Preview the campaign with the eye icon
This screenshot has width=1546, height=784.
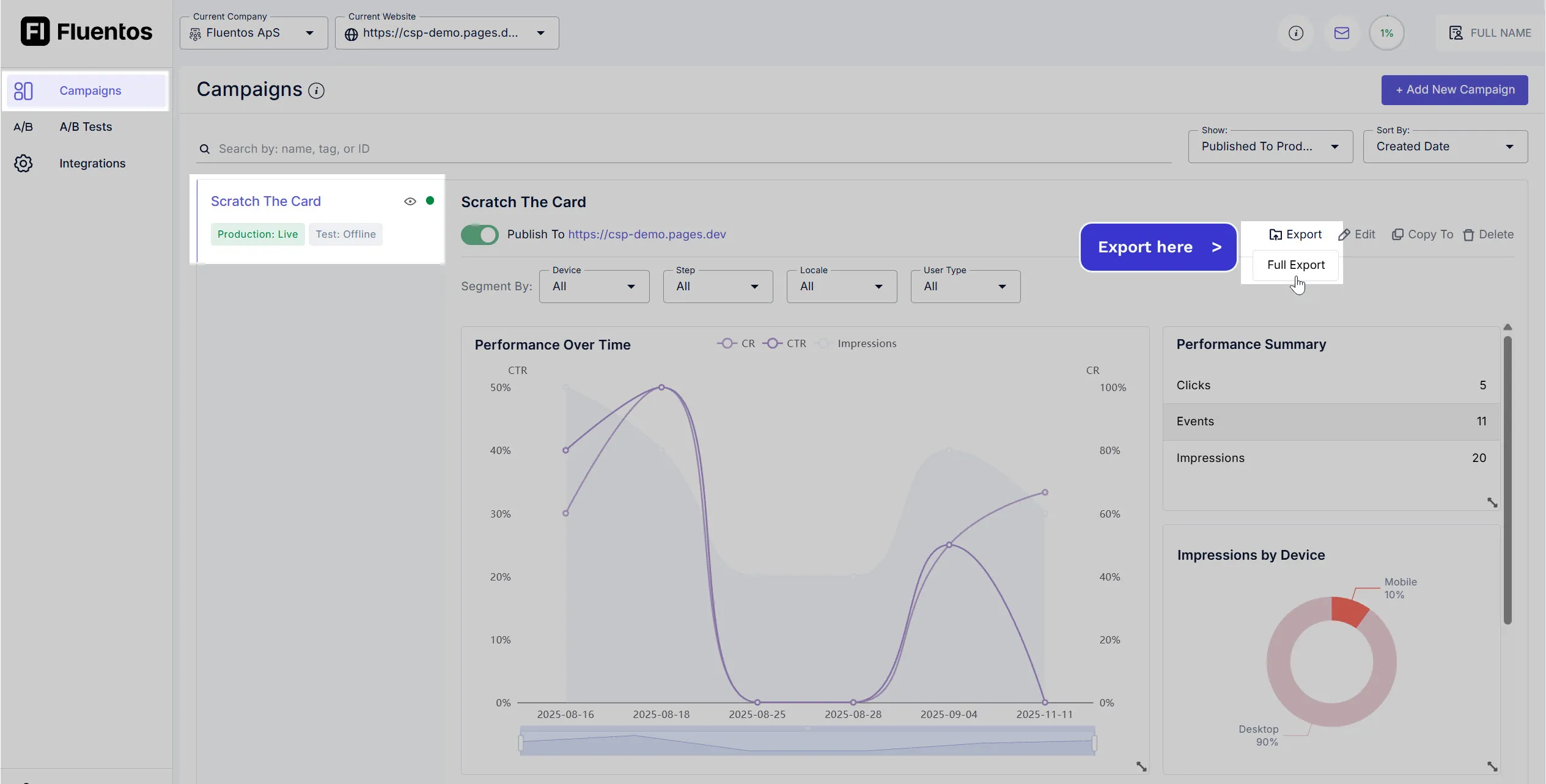tap(409, 200)
